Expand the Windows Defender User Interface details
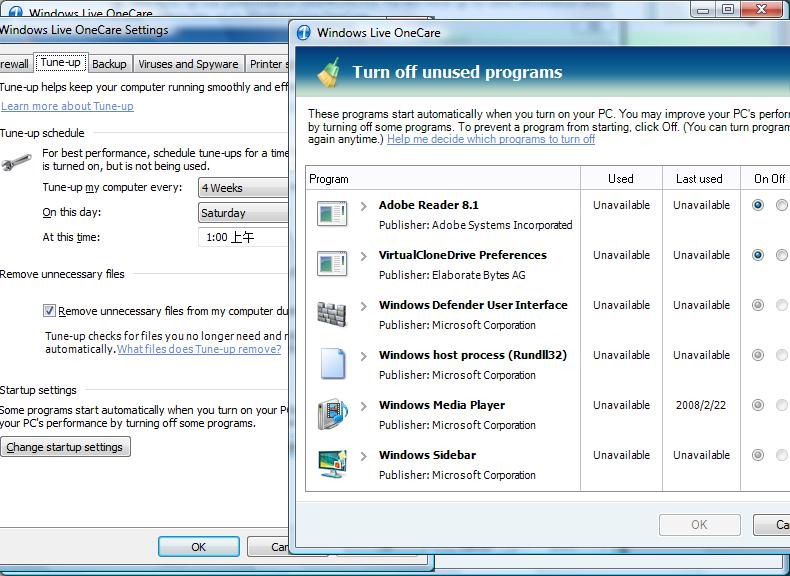Viewport: 790px width, 576px height. (363, 306)
